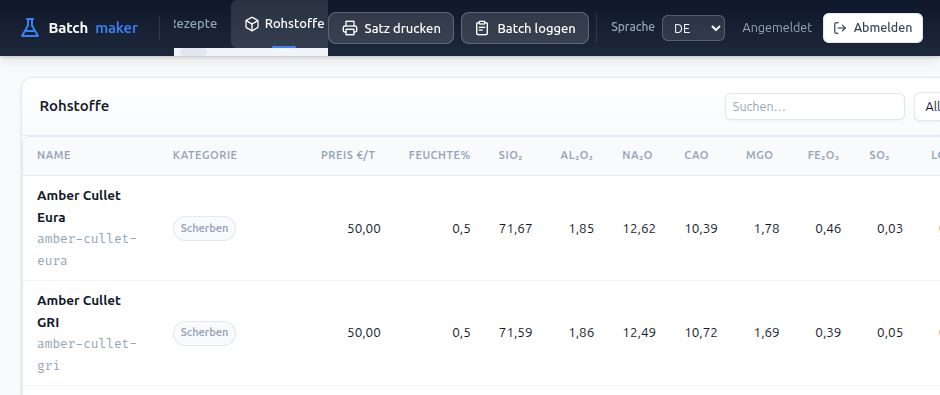
Task: Click the Batch loggen button
Action: tap(525, 28)
